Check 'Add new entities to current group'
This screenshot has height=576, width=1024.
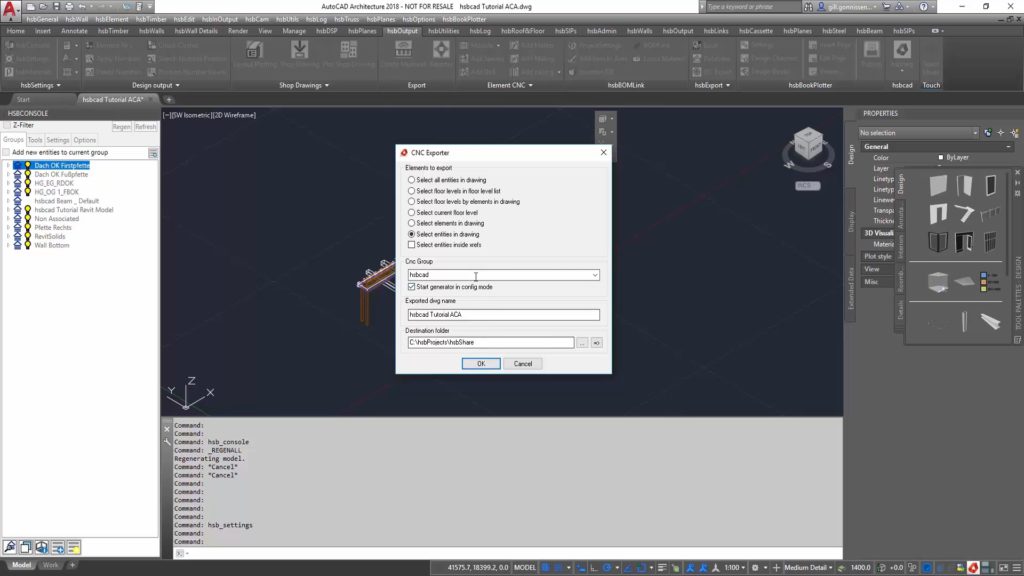[7, 152]
